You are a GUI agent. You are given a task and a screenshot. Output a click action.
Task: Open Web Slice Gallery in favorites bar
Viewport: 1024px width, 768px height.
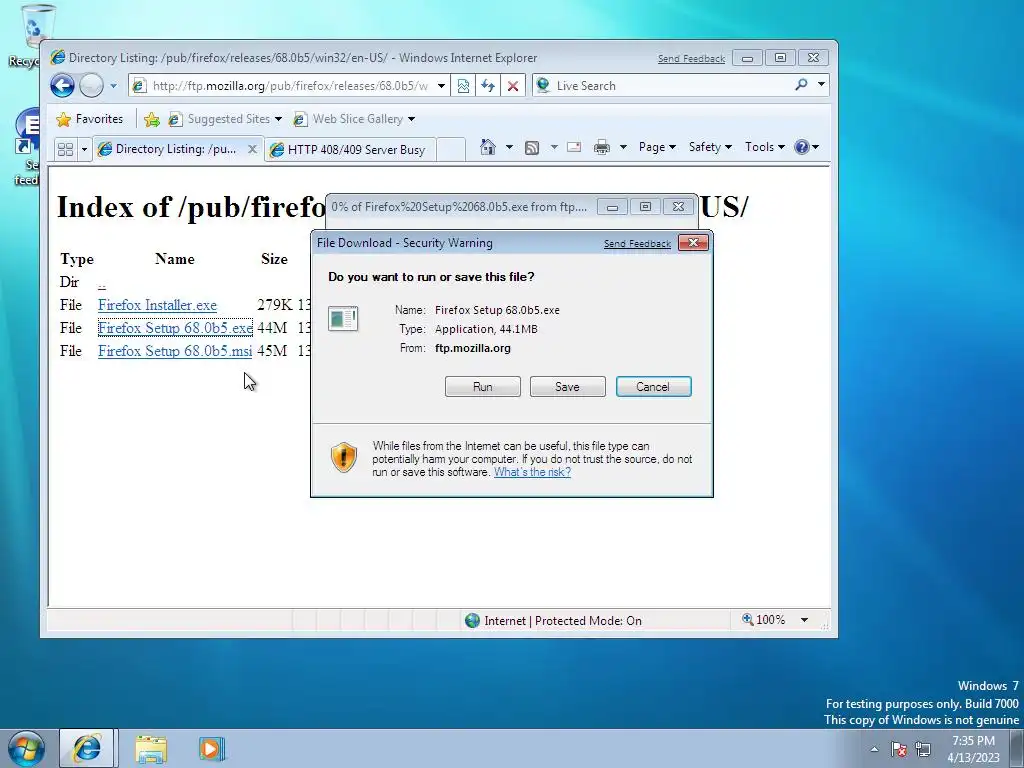(x=354, y=119)
